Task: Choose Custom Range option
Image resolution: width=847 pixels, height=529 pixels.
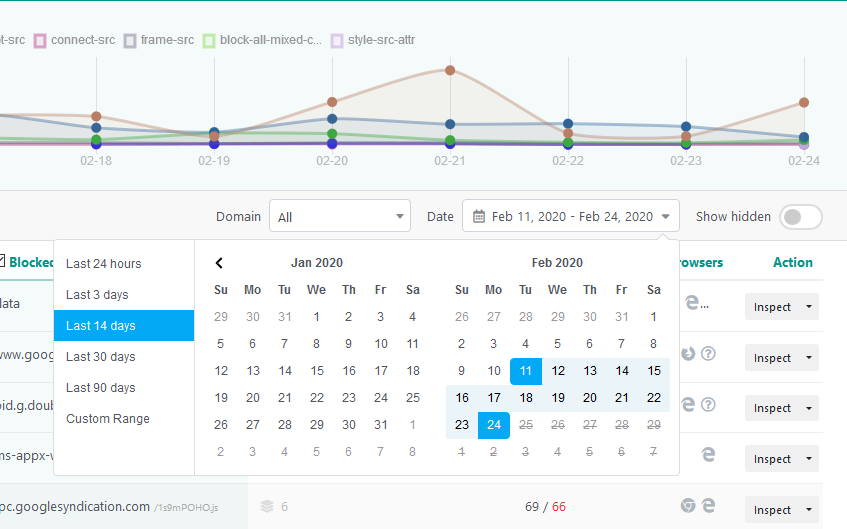Action: click(x=107, y=419)
